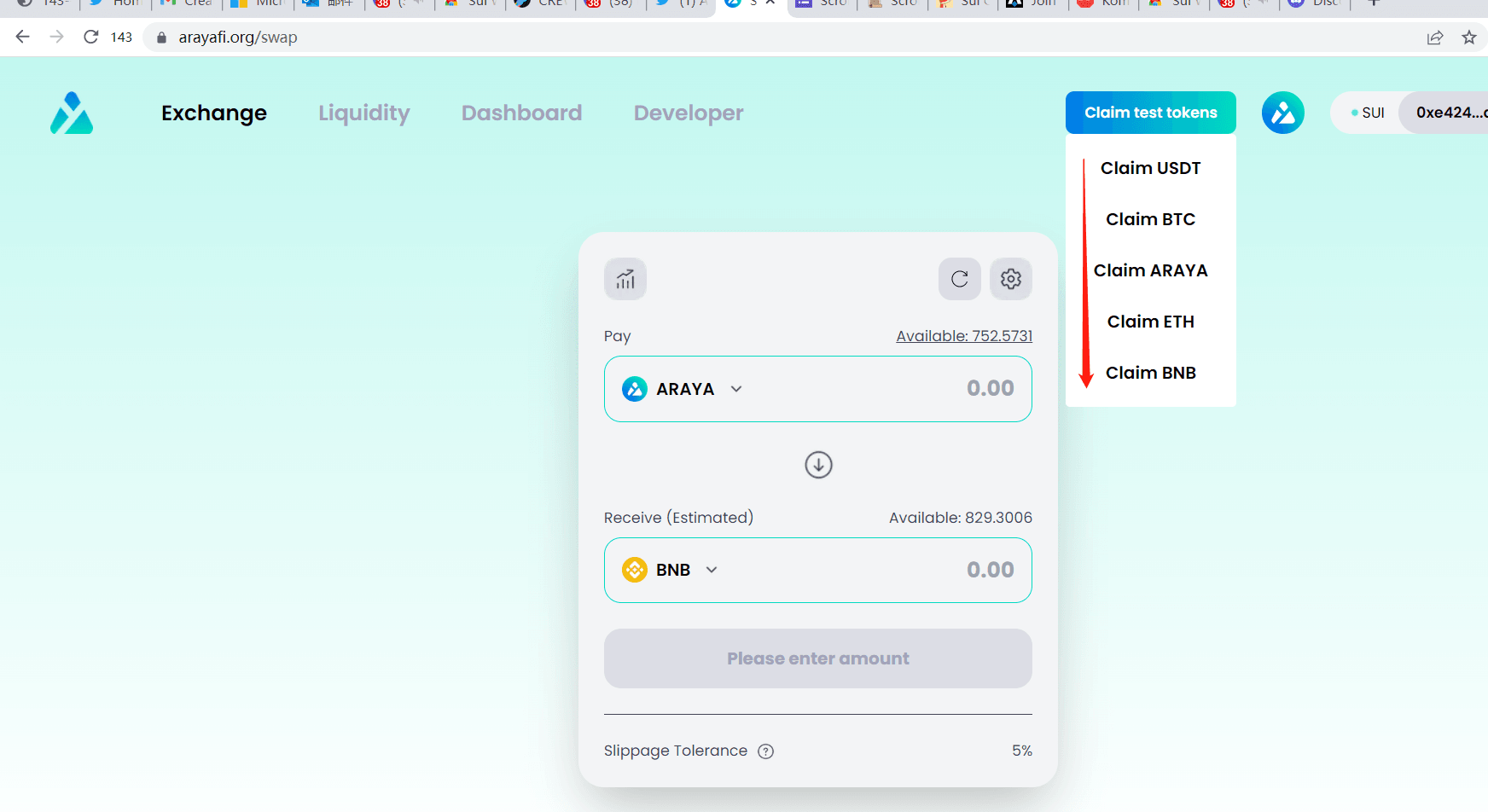Click the slippage tolerance help icon
This screenshot has height=812, width=1488.
pos(766,751)
